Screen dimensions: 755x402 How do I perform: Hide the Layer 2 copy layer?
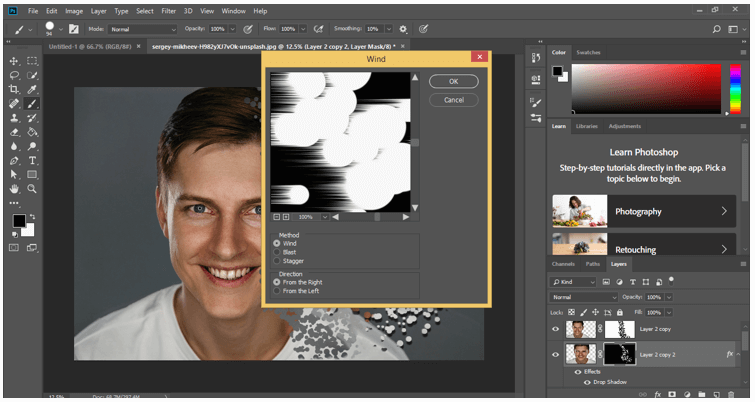click(x=555, y=328)
